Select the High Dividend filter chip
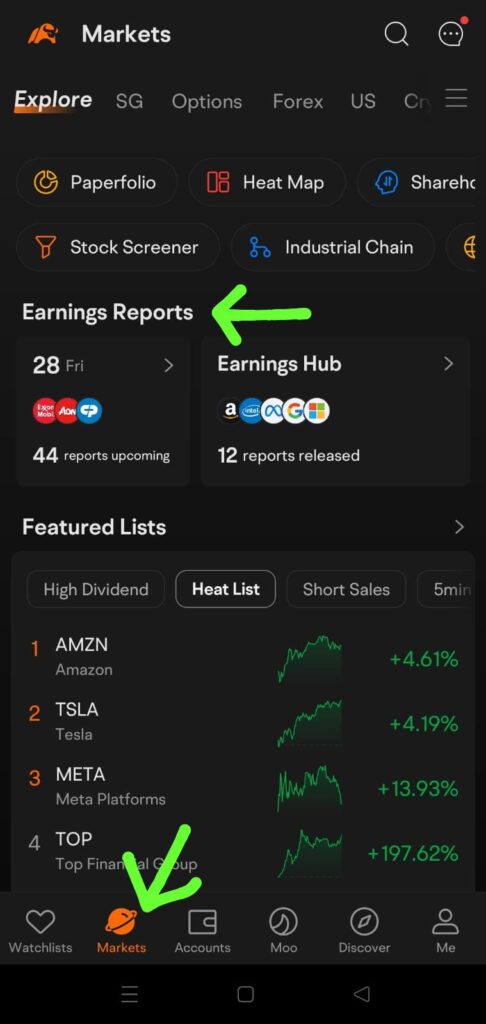Screen dimensions: 486x1024 96,589
